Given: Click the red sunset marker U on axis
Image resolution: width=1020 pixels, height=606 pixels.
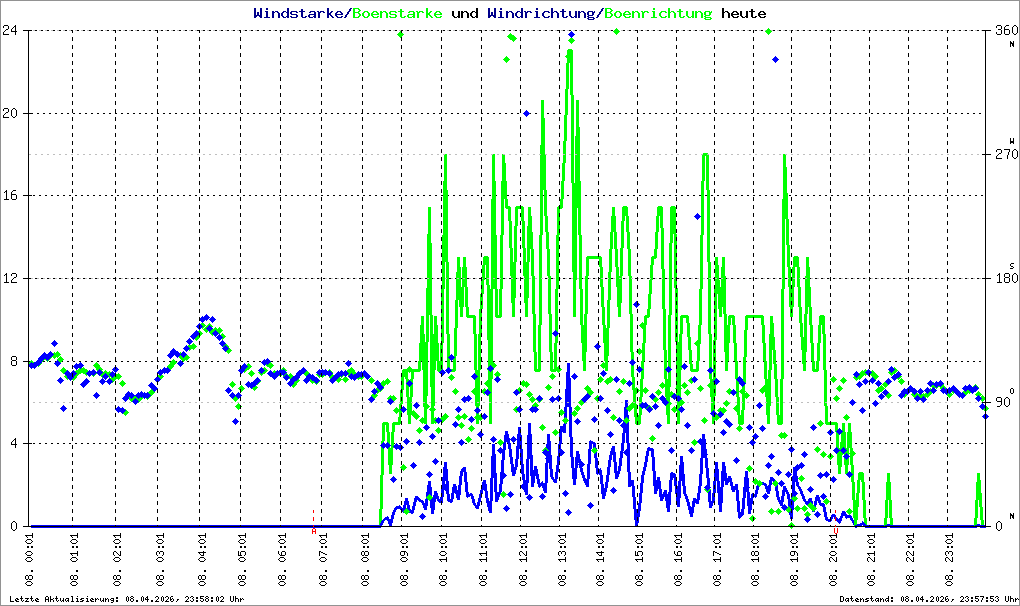Looking at the screenshot, I should click(x=836, y=531).
